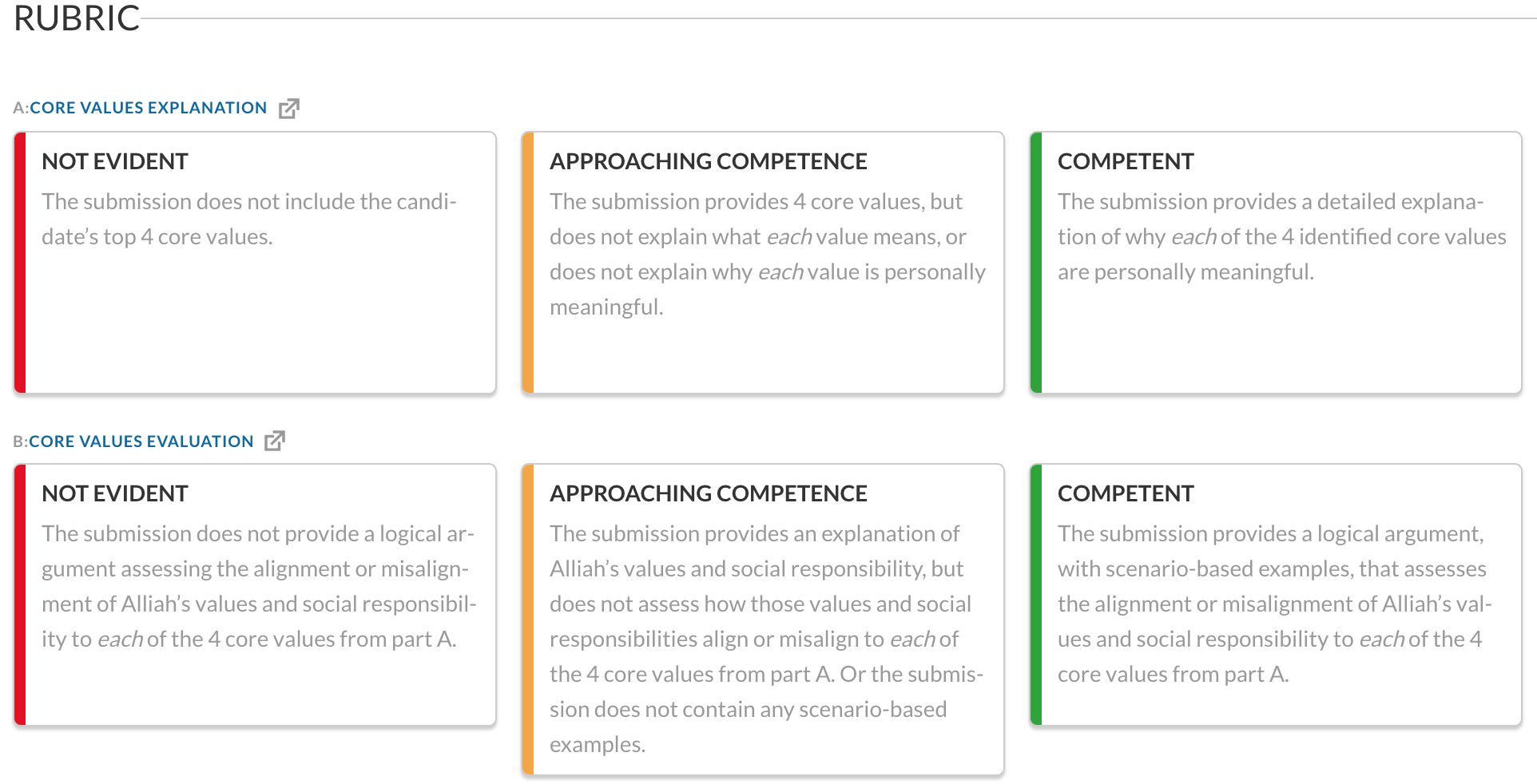Click the RUBRIC heading

tap(77, 18)
